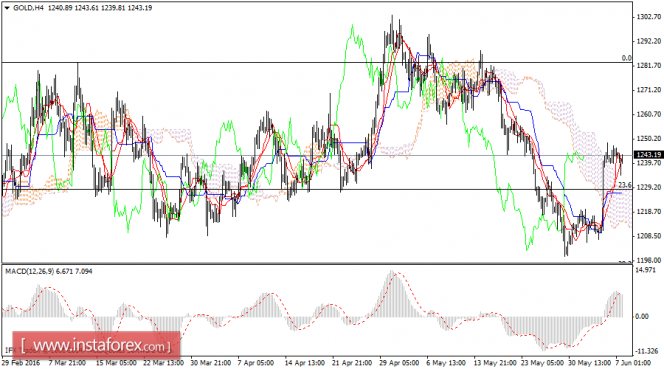This screenshot has width=664, height=369.
Task: Click the 14 Apr 13:00 time label
Action: (304, 363)
